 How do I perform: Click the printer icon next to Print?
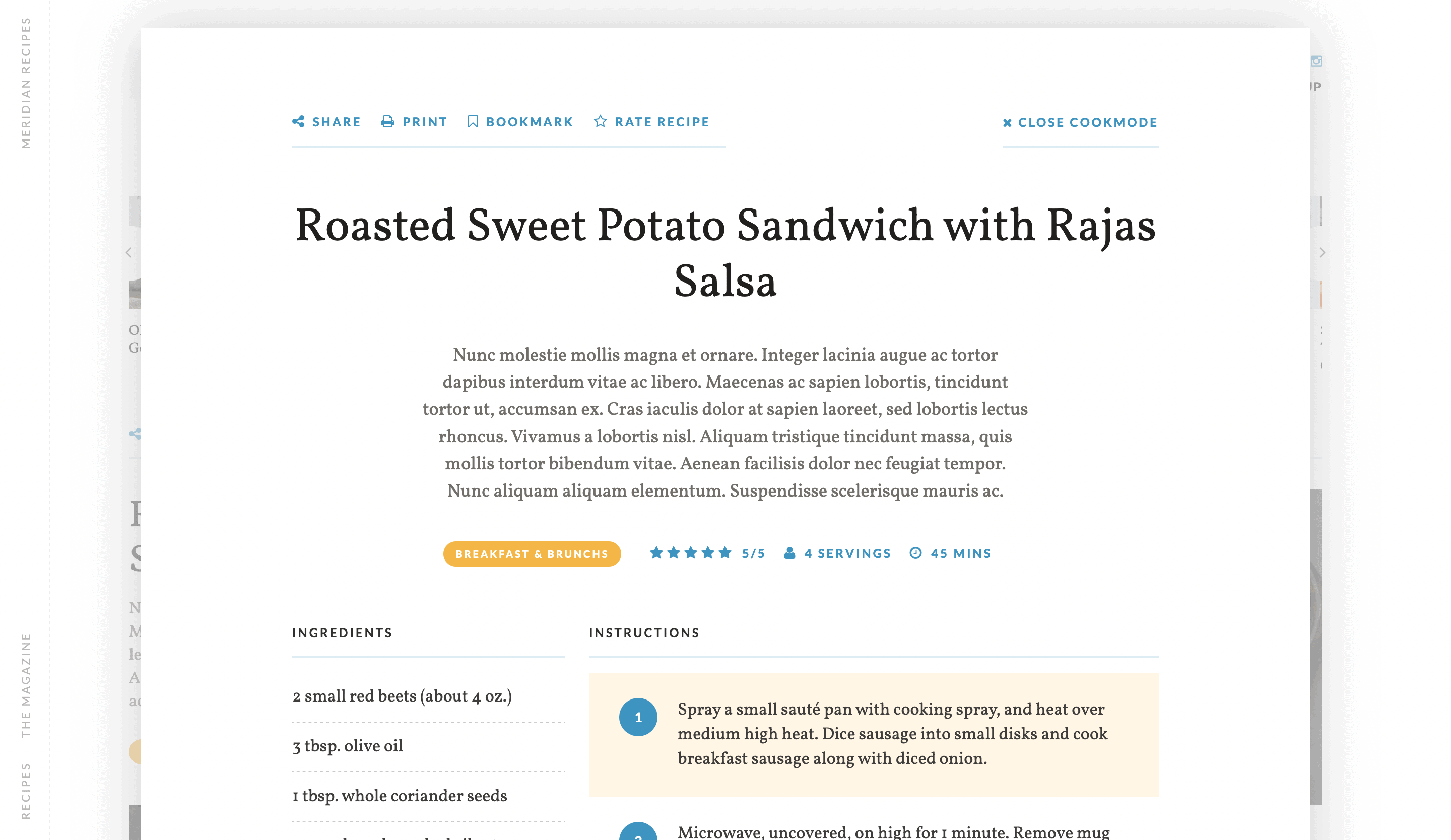[x=387, y=121]
